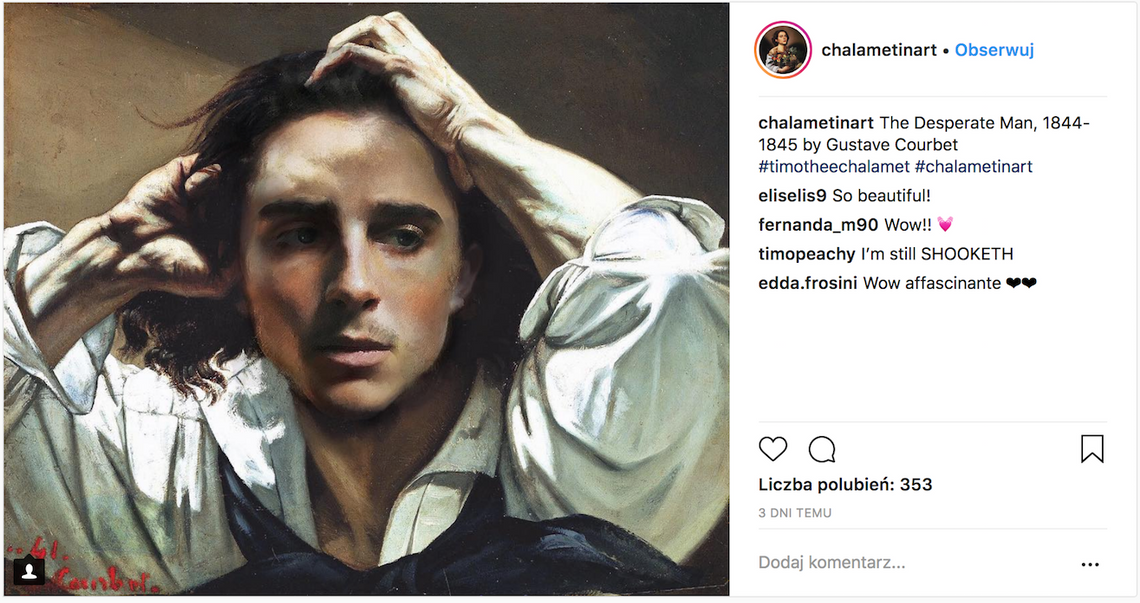Image resolution: width=1140 pixels, height=603 pixels.
Task: Visit commenter fernanda_m90's profile
Action: click(819, 225)
